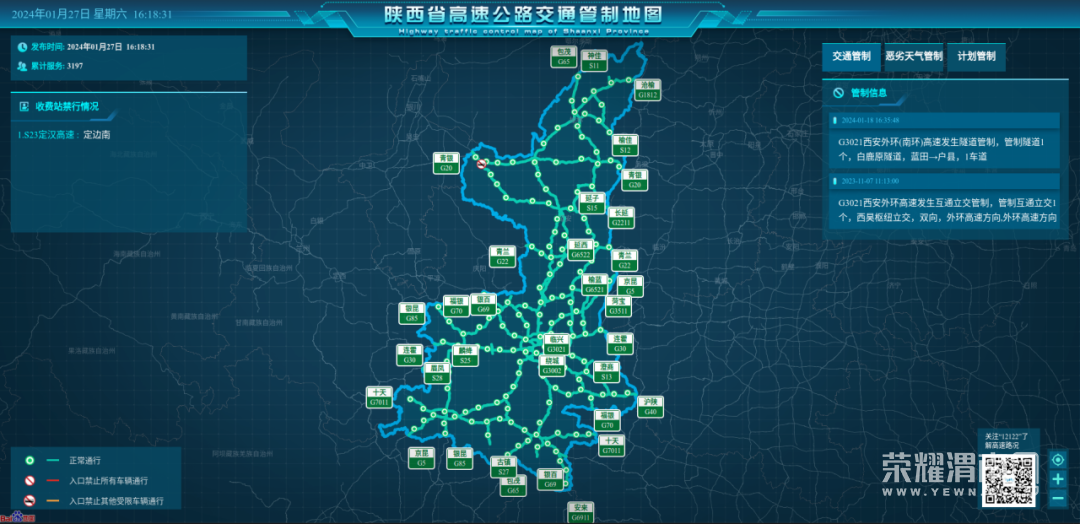Image resolution: width=1080 pixels, height=524 pixels.
Task: Click the S15 highway badge
Action: tap(592, 202)
